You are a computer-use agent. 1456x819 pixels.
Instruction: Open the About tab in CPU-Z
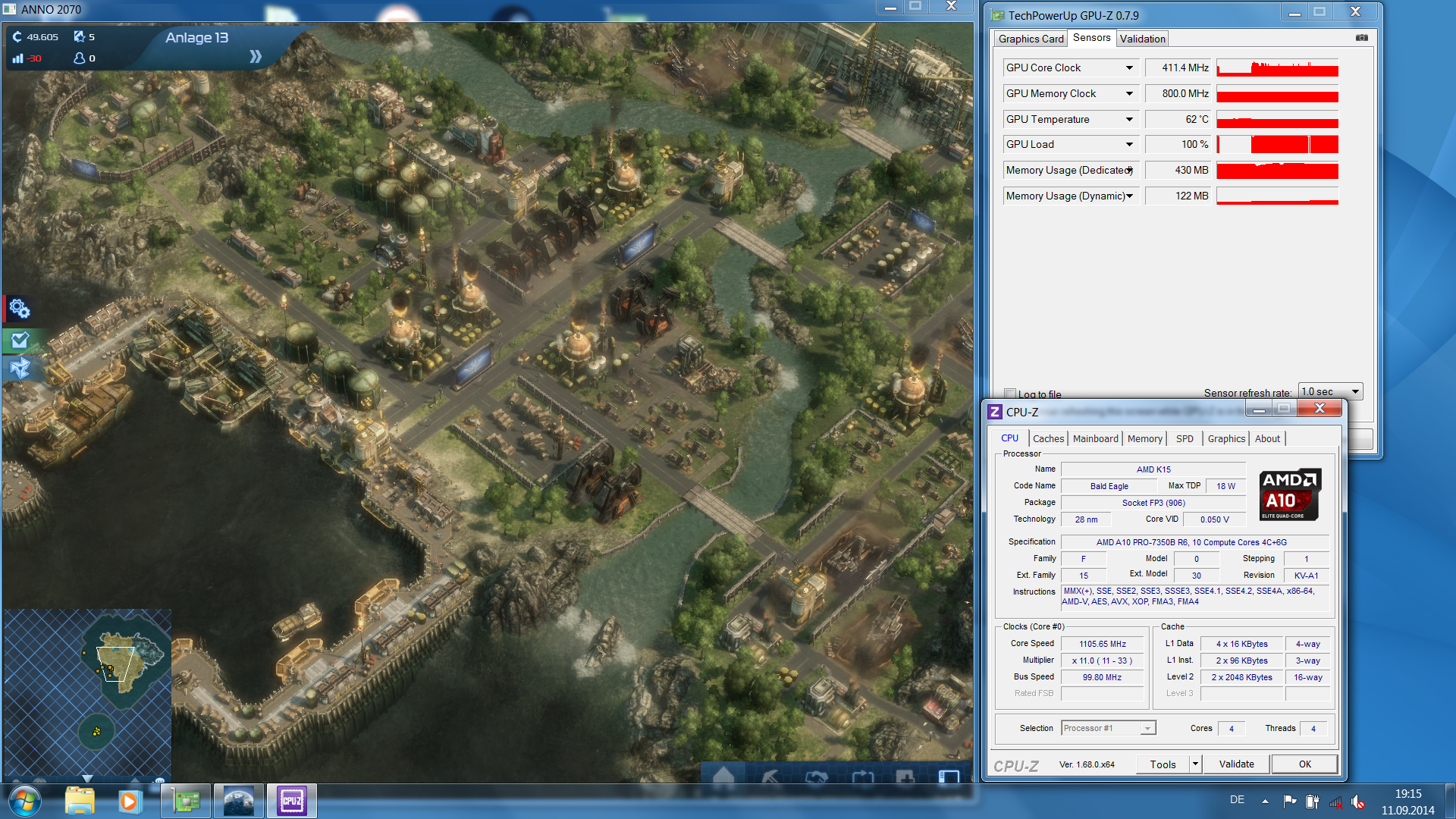click(x=1267, y=439)
